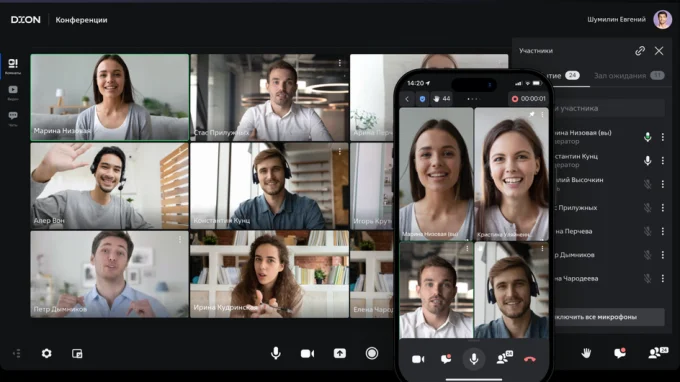The width and height of the screenshot is (680, 382).
Task: Toggle Дымников's muted microphone in list
Action: 647,255
